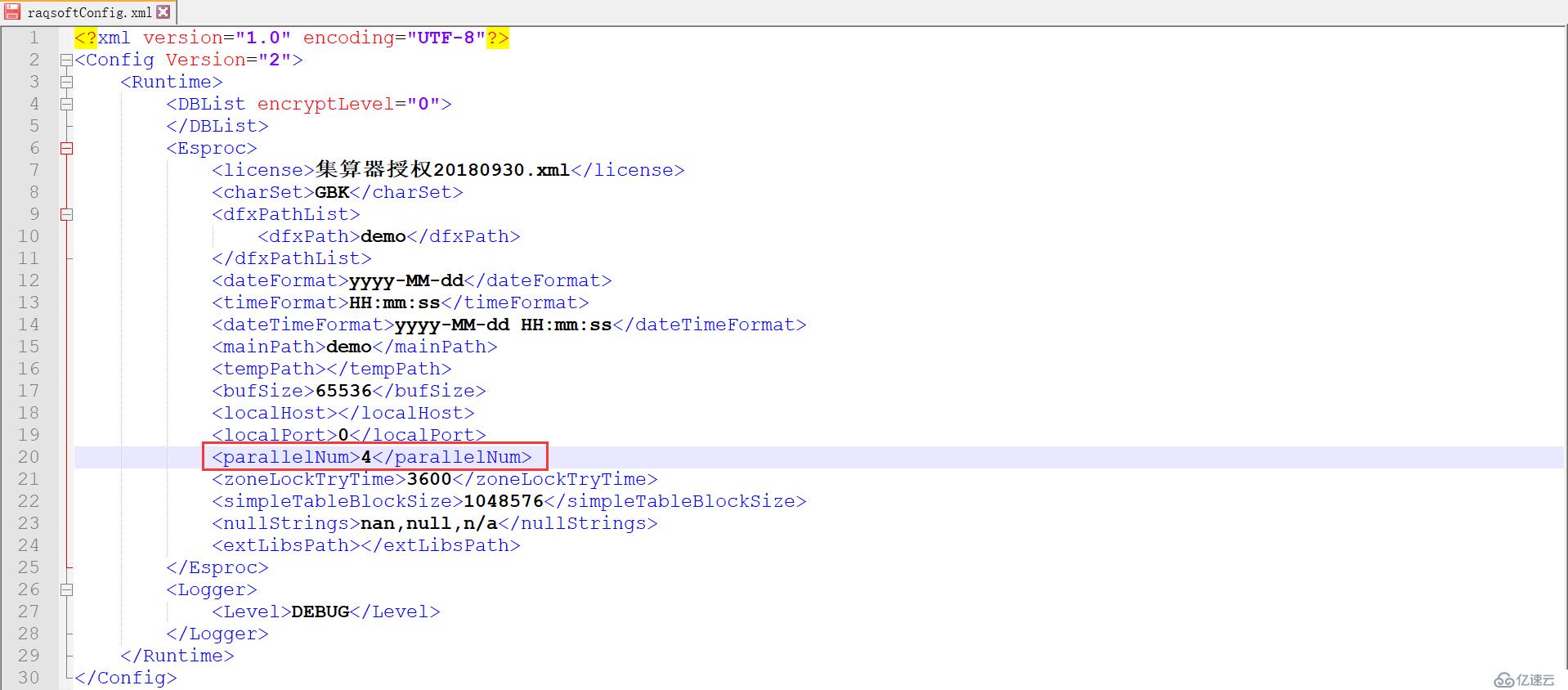Click the Level value DEBUG
The height and width of the screenshot is (690, 1568).
click(x=320, y=612)
